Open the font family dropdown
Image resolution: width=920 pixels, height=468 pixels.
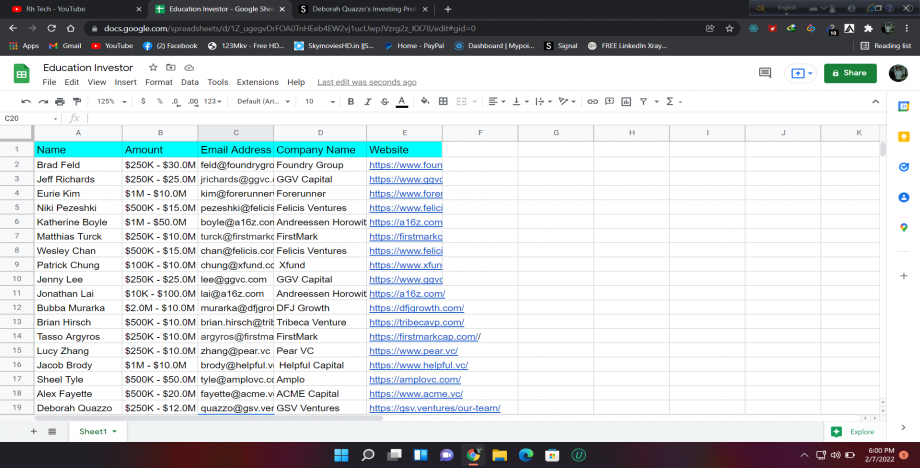coord(262,101)
